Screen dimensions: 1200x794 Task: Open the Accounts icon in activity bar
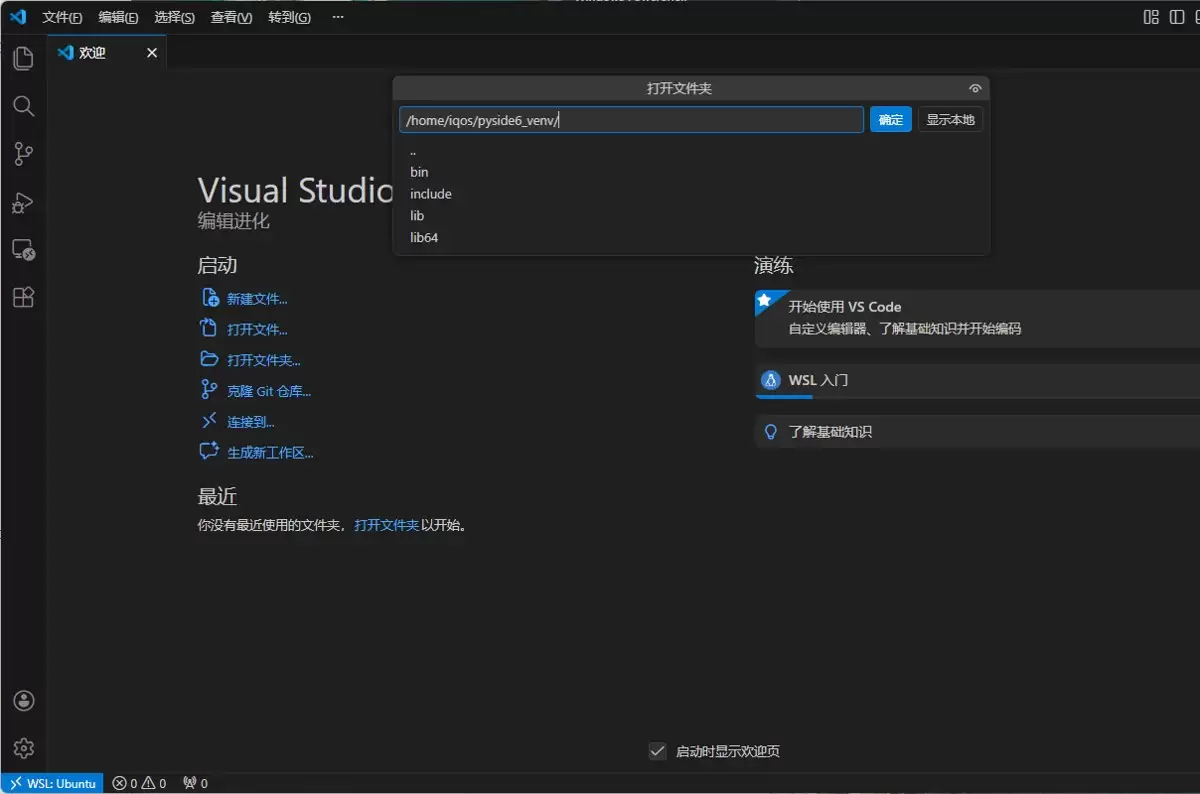(x=23, y=701)
